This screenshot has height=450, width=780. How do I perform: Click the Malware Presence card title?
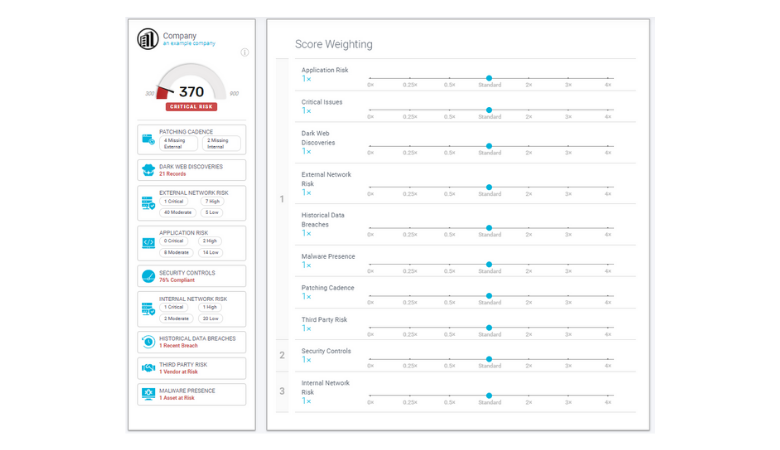click(187, 391)
